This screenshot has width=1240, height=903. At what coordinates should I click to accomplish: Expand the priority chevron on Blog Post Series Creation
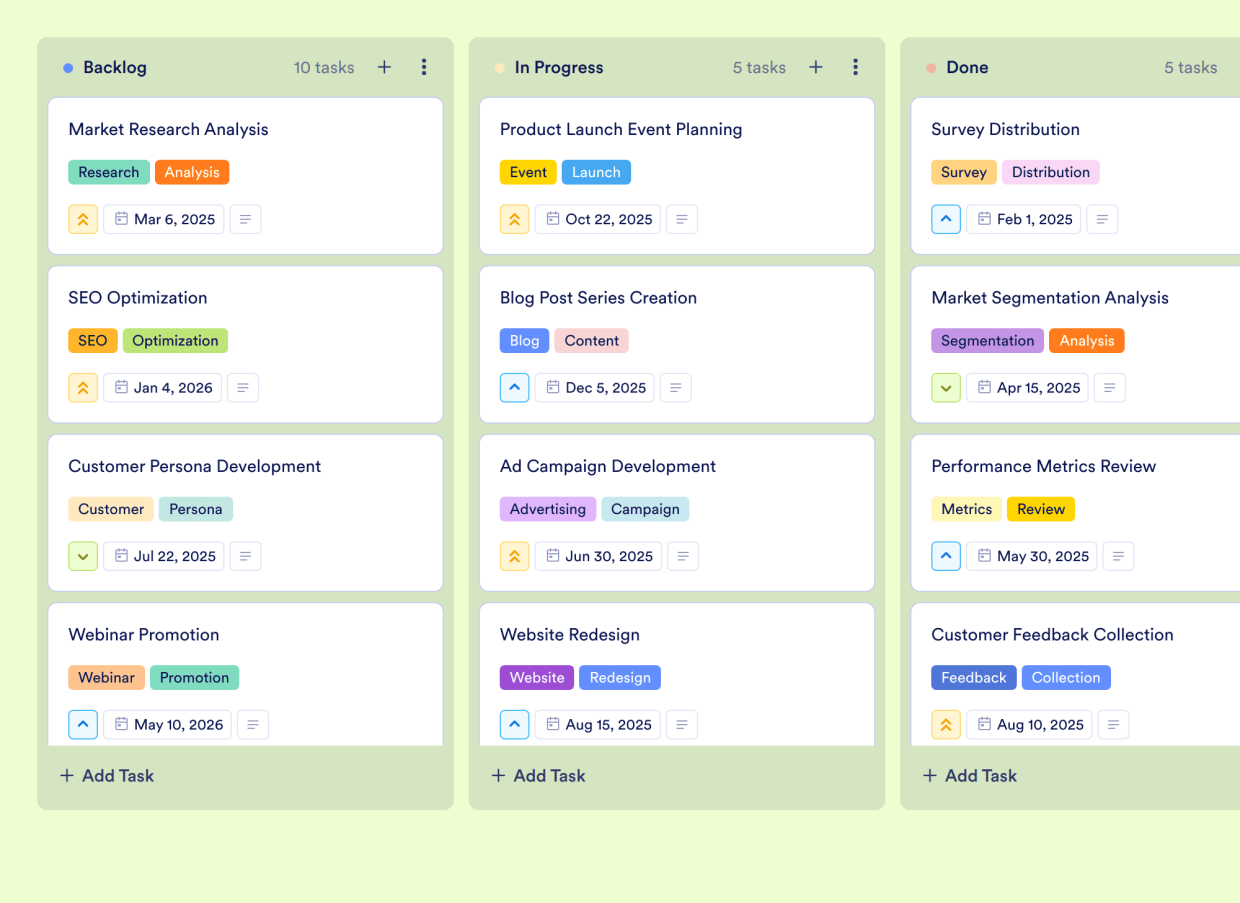click(514, 387)
